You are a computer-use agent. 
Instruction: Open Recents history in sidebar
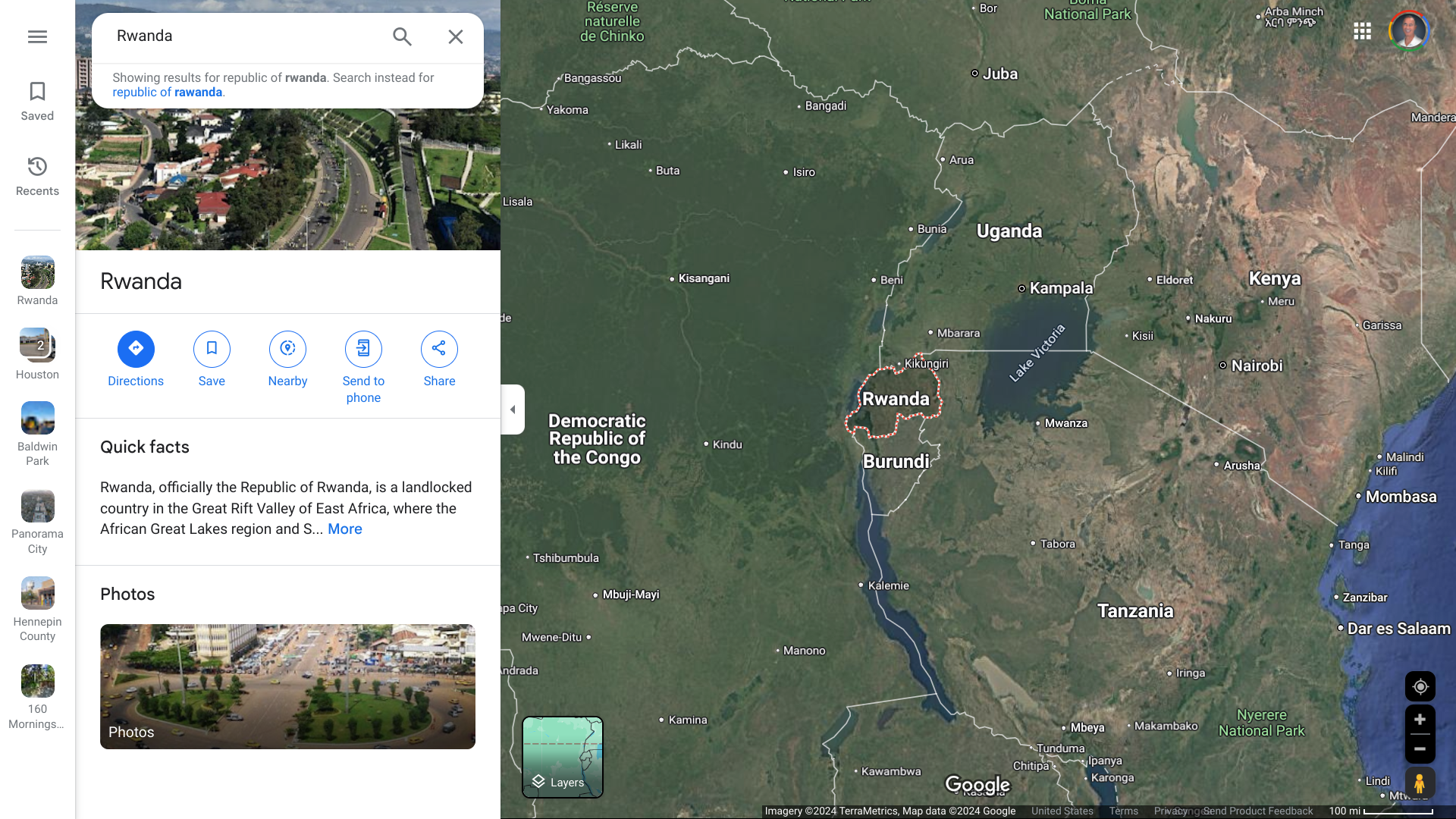(37, 167)
